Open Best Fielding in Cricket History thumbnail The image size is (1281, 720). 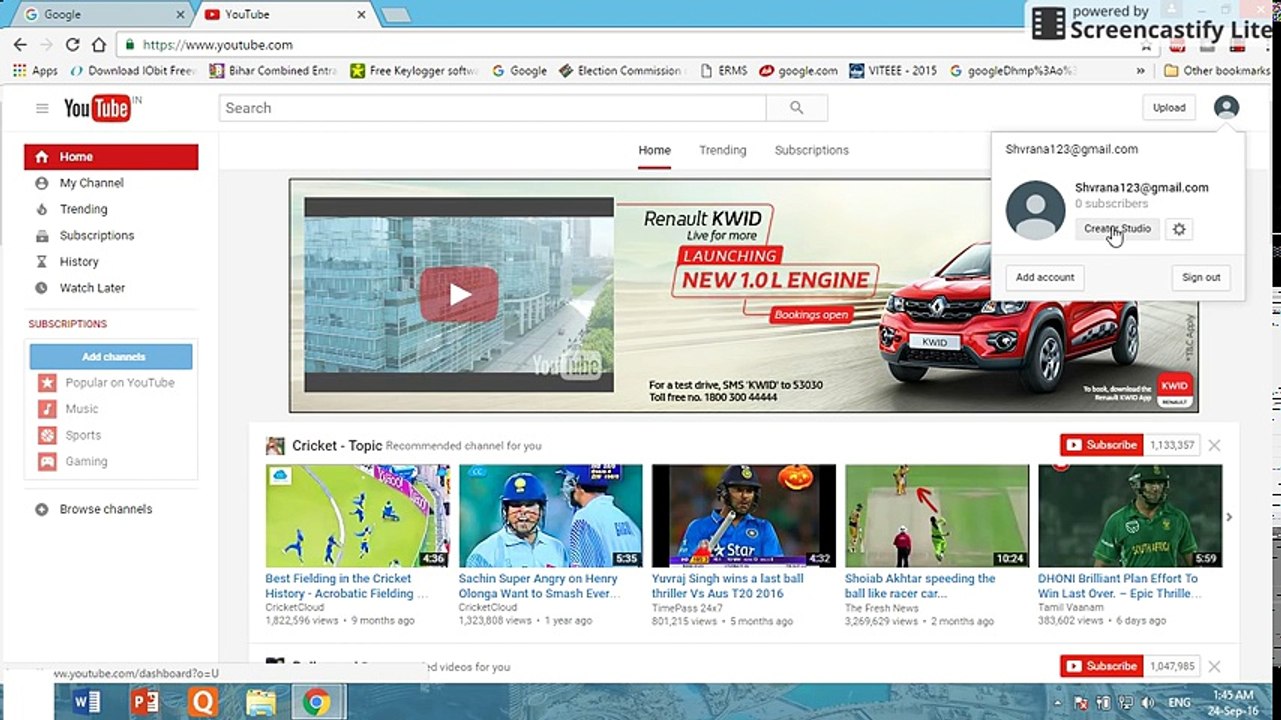click(357, 516)
